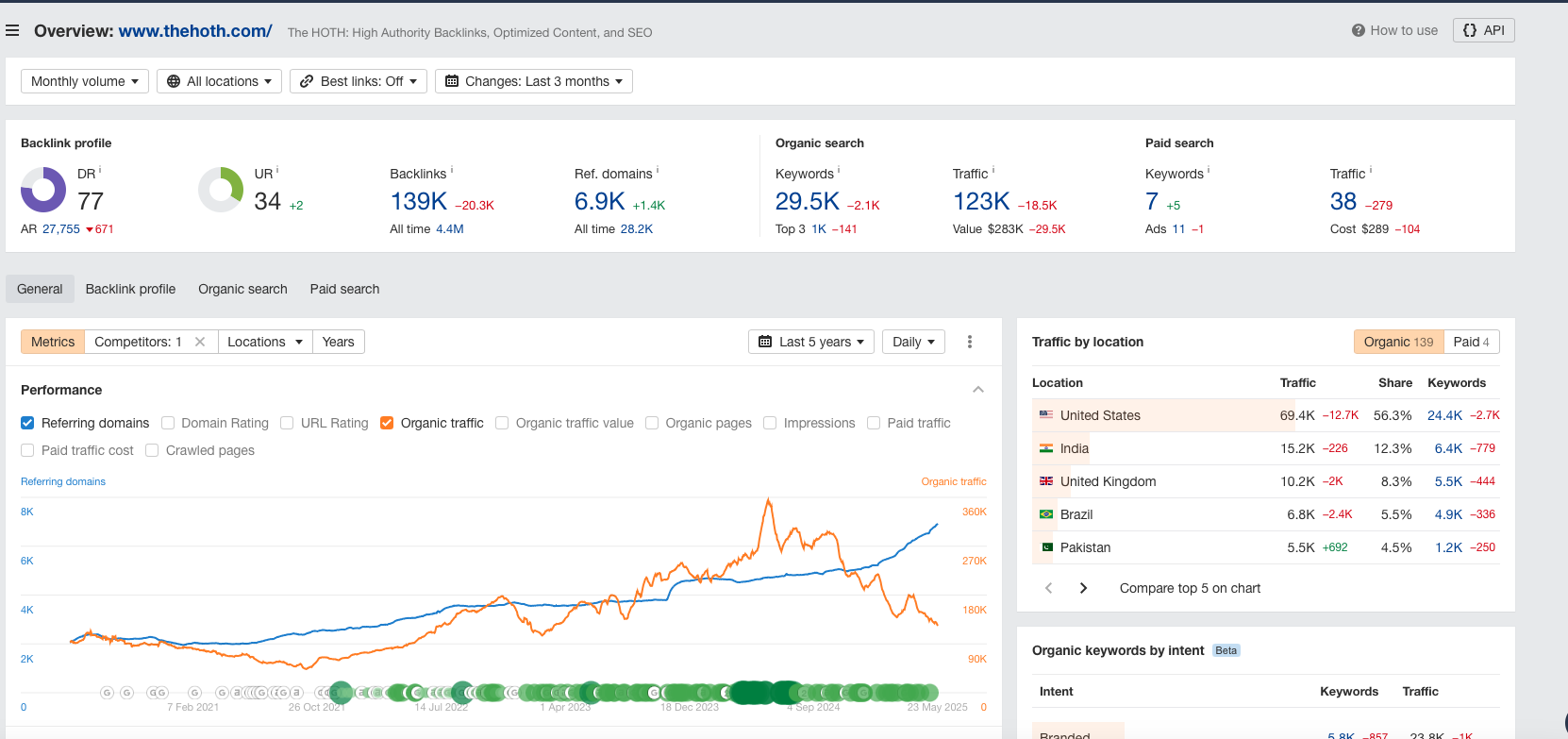Switch to the Paid search tab
The width and height of the screenshot is (1568, 739).
point(344,289)
